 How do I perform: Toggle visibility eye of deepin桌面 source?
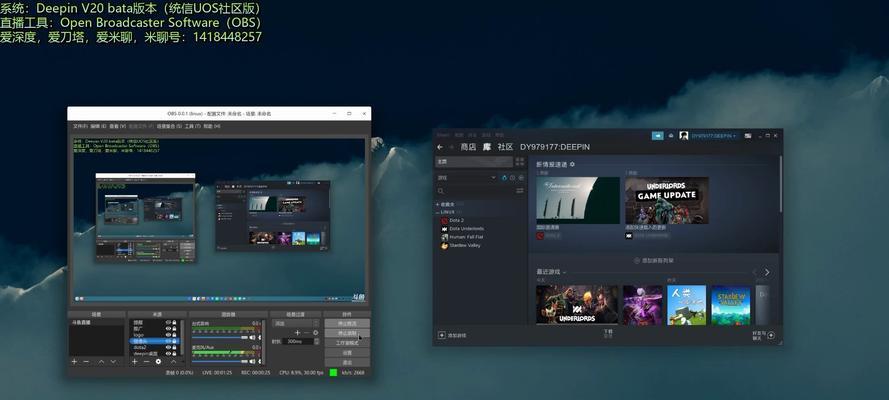(x=168, y=354)
